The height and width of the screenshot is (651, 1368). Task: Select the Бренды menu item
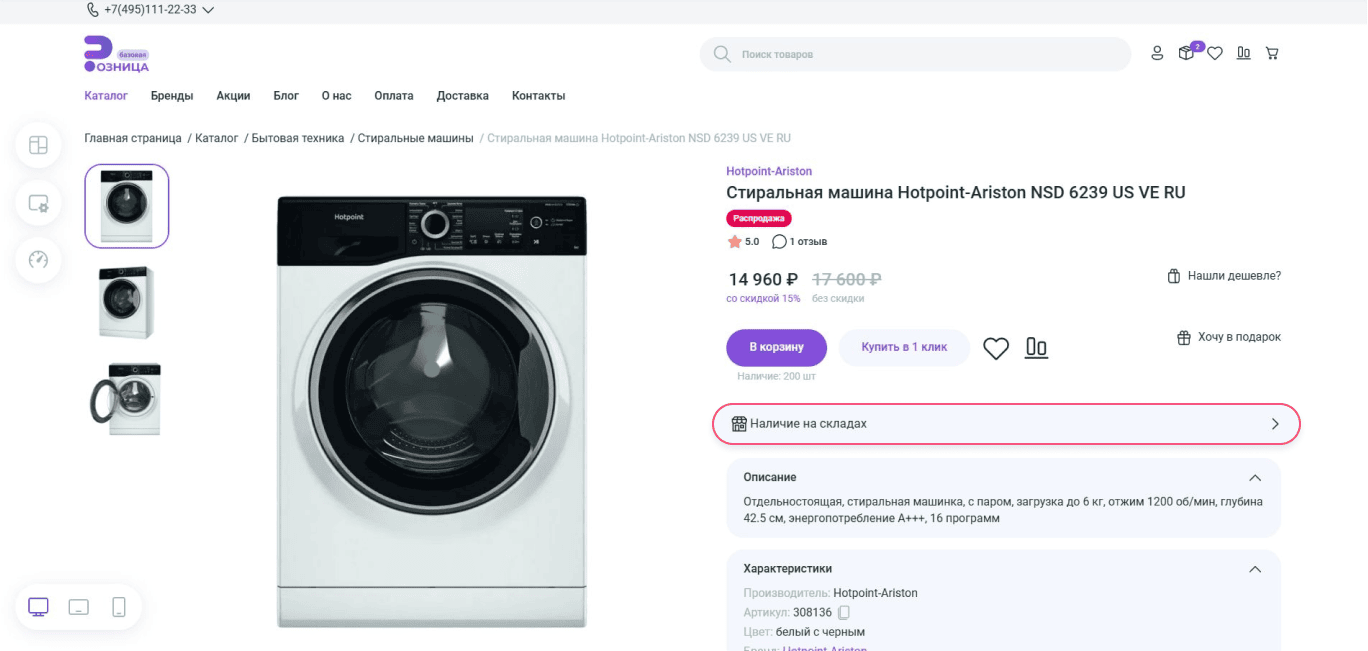click(172, 96)
